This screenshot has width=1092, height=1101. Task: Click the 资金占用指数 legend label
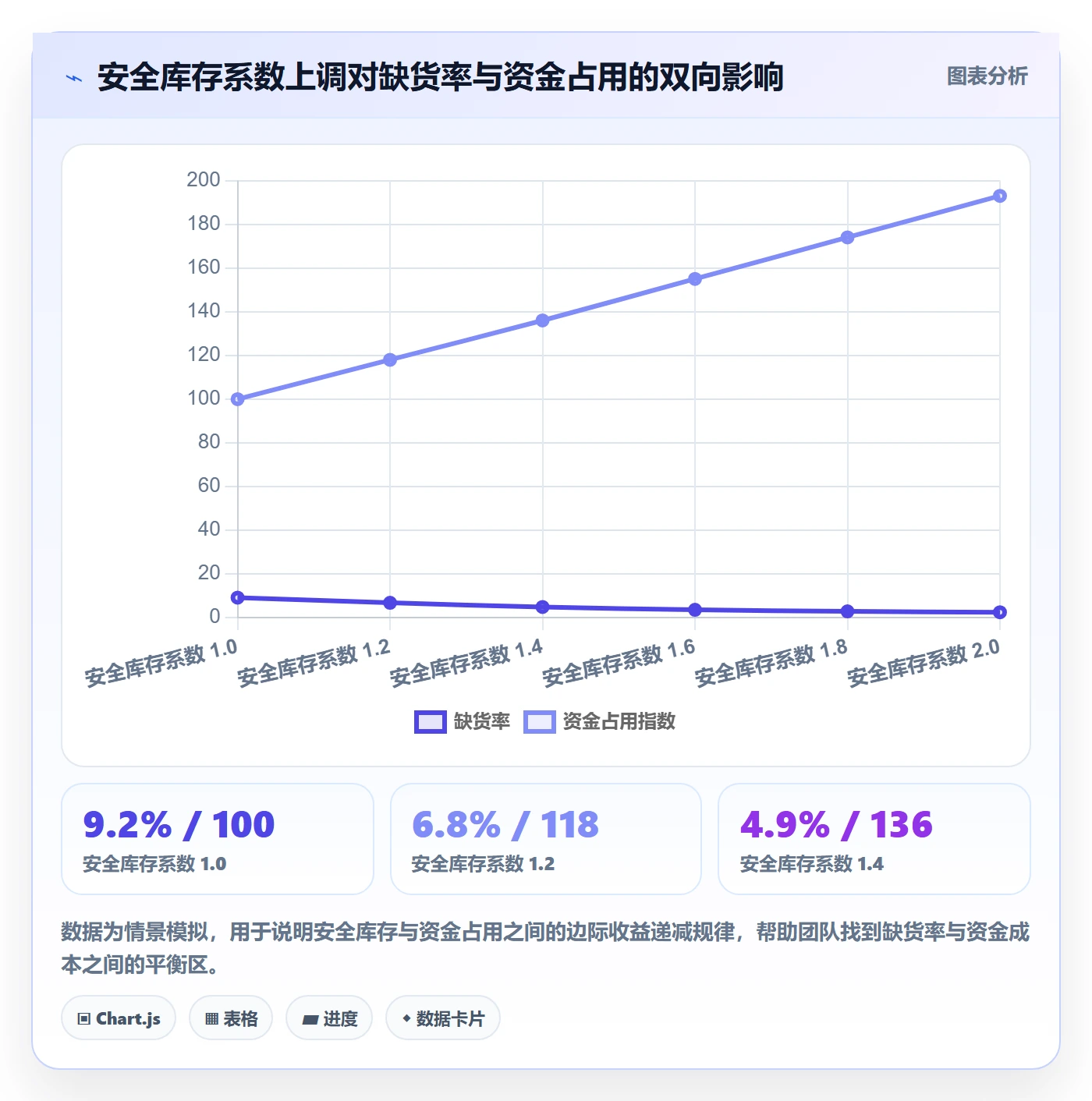click(x=619, y=722)
